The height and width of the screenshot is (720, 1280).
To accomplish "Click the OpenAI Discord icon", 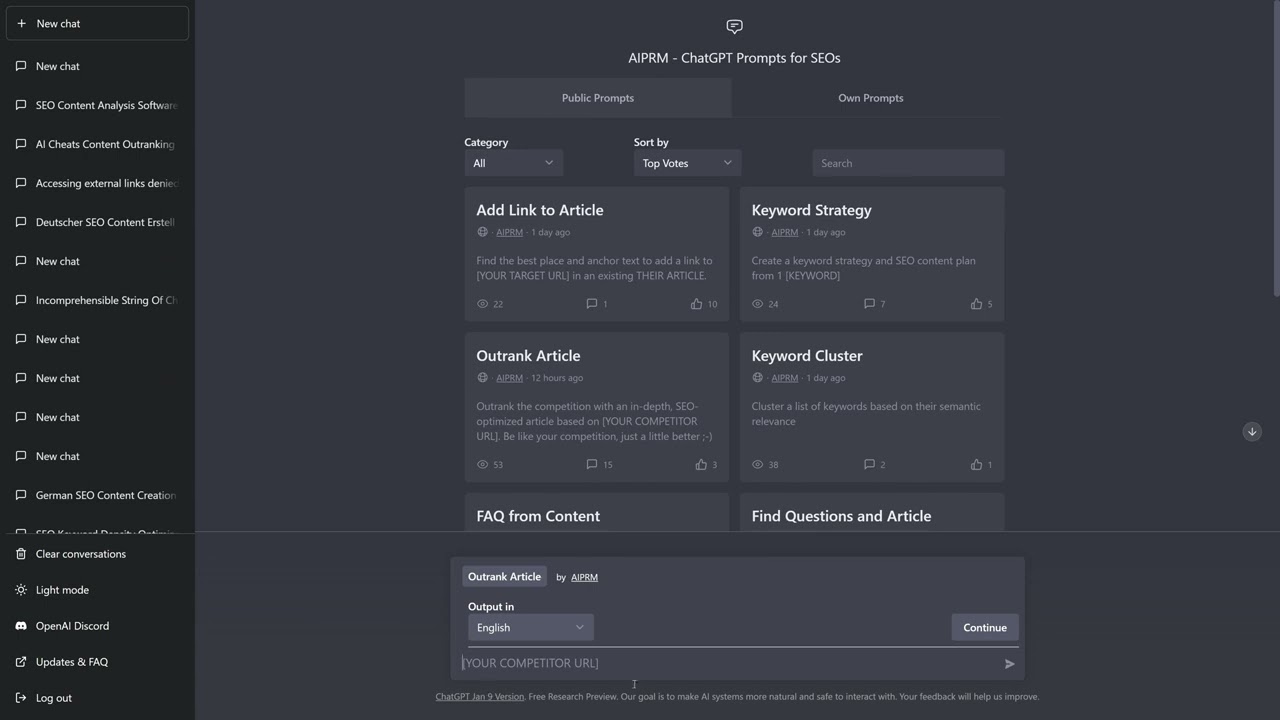I will pos(20,625).
